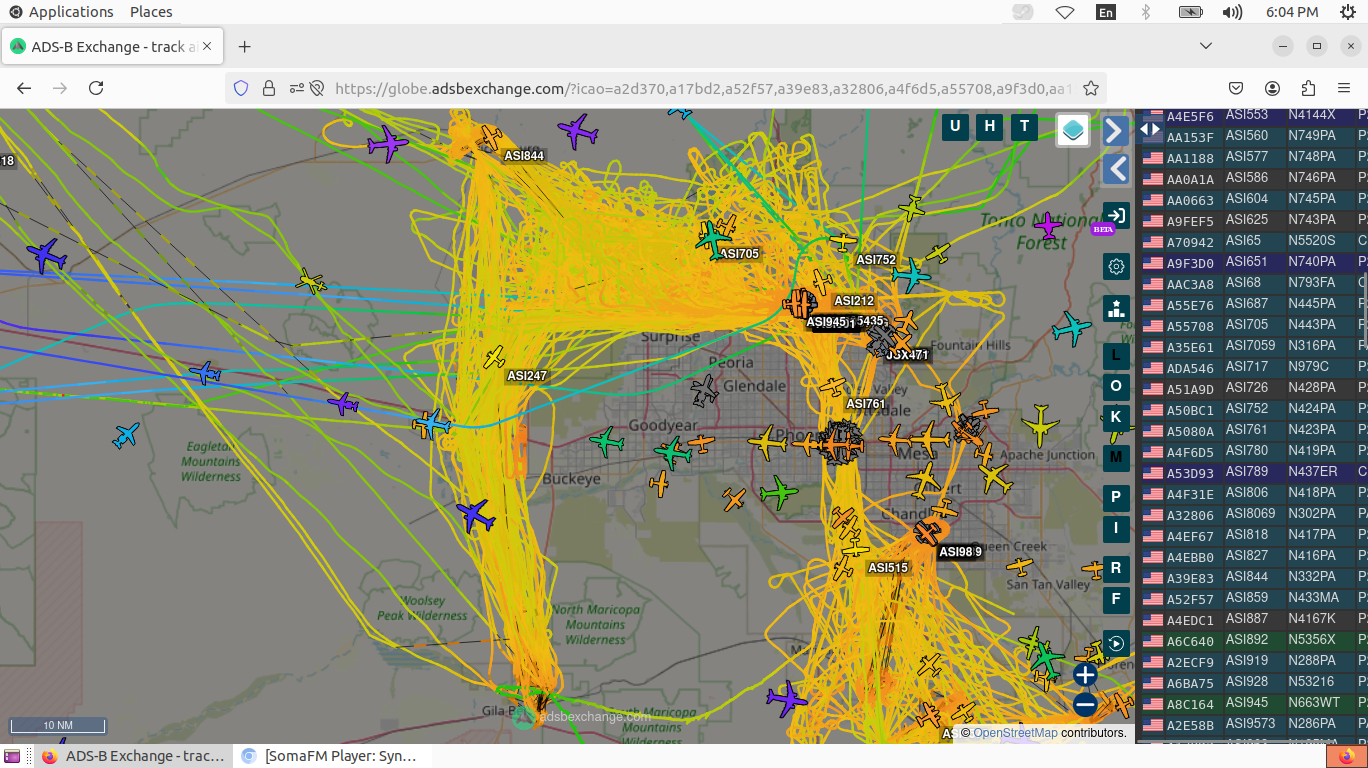
Task: Select table row ASI892 N5356X
Action: pos(1252,641)
